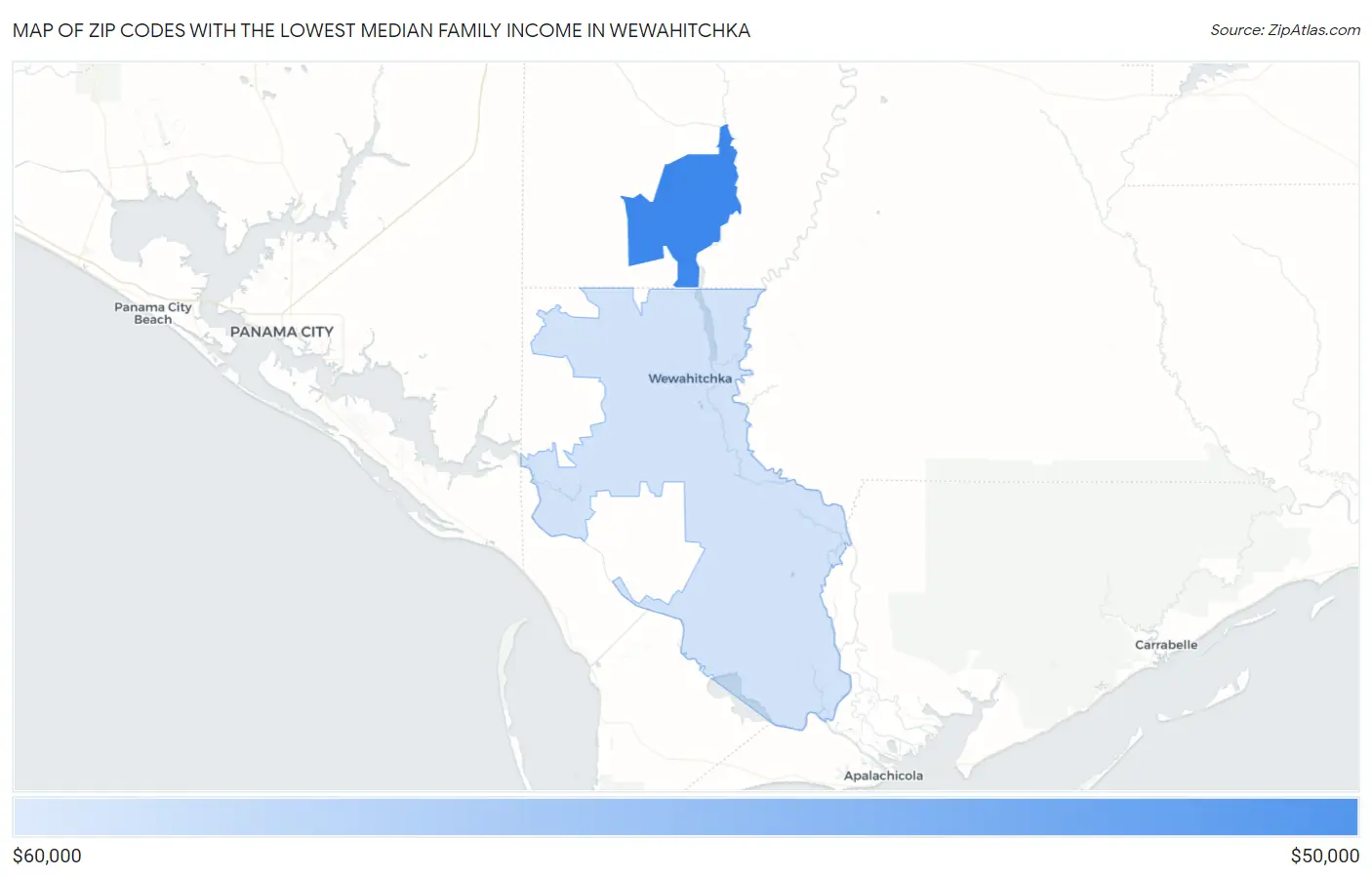Click the Apalachicola map label
Image resolution: width=1372 pixels, height=877 pixels.
tap(883, 776)
